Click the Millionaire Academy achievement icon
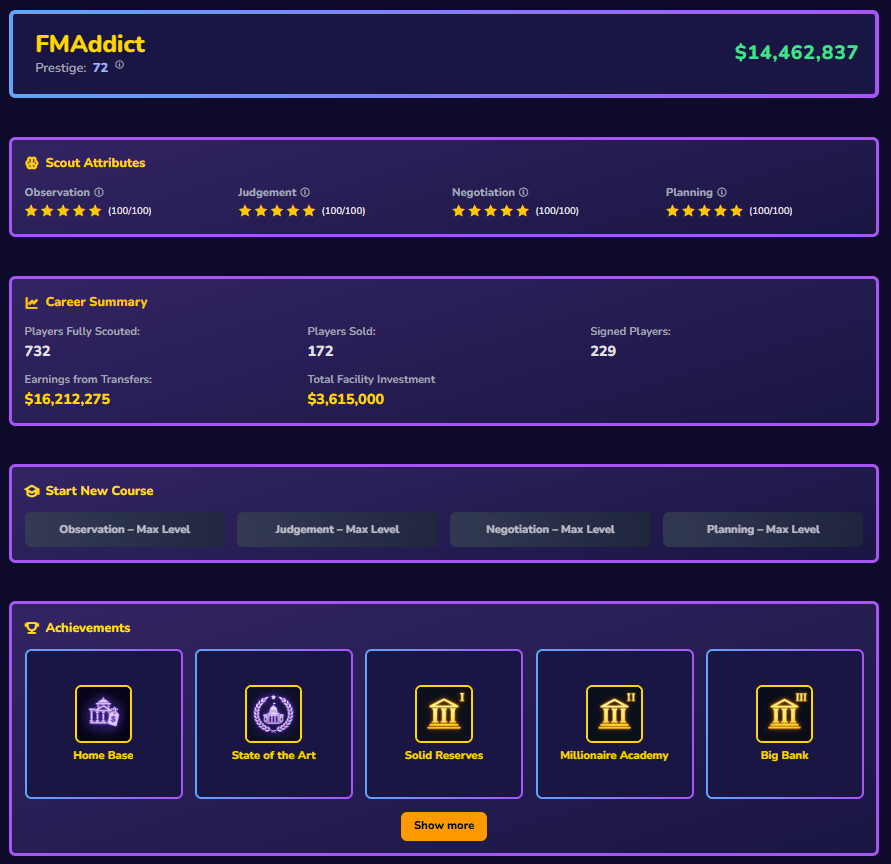Viewport: 891px width, 864px height. click(x=614, y=713)
